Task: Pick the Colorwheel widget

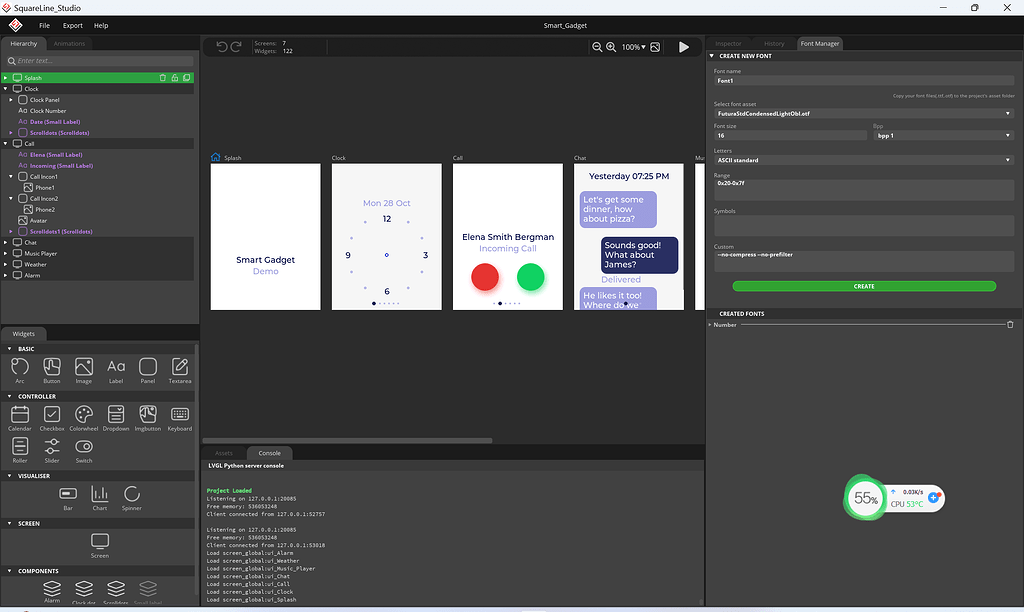Action: 84,418
